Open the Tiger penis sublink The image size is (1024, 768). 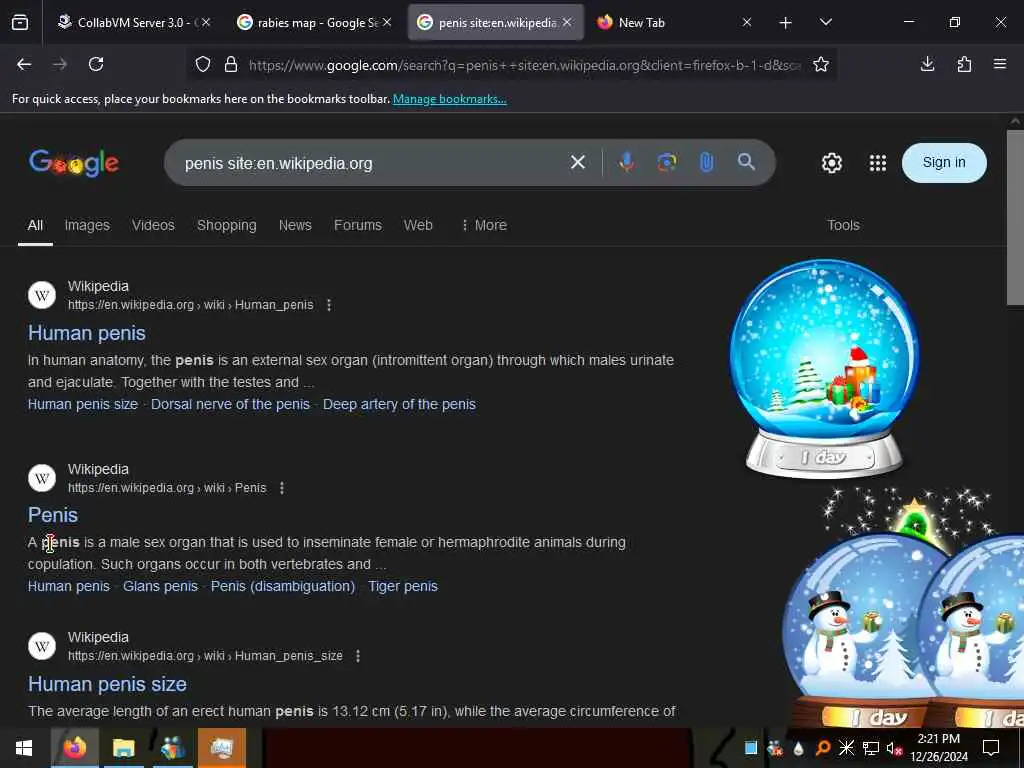(402, 586)
